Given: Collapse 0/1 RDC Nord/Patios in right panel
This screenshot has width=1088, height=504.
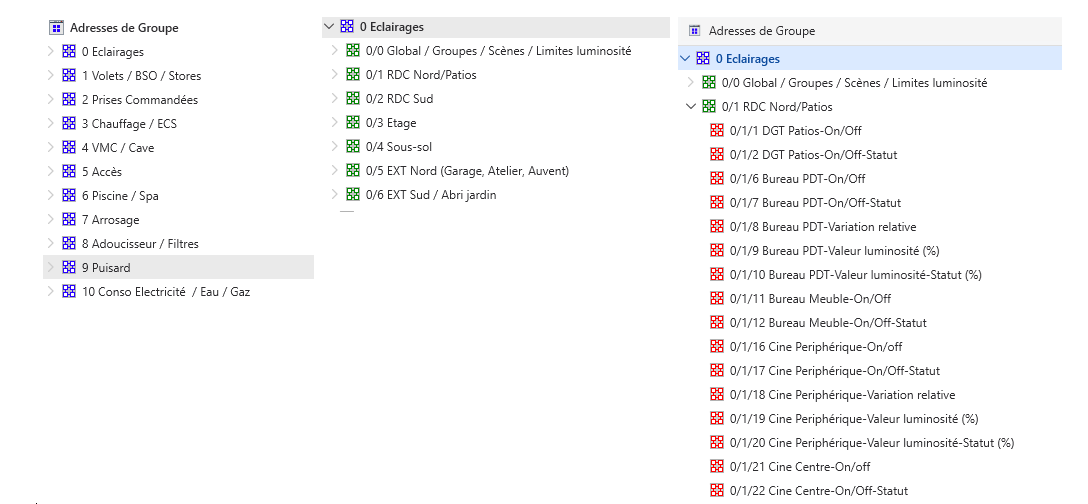Looking at the screenshot, I should click(690, 106).
